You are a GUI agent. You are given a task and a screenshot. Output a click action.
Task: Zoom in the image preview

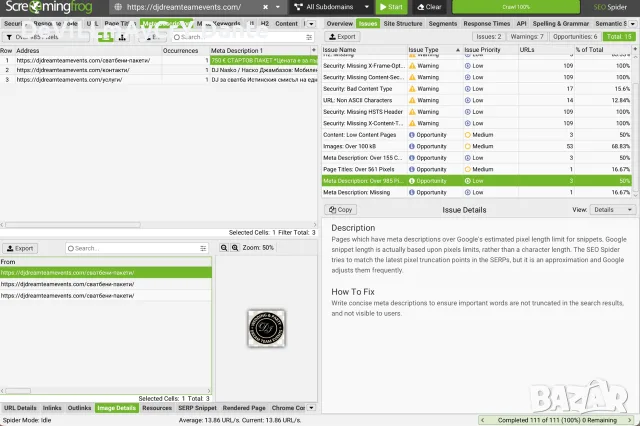(235, 248)
